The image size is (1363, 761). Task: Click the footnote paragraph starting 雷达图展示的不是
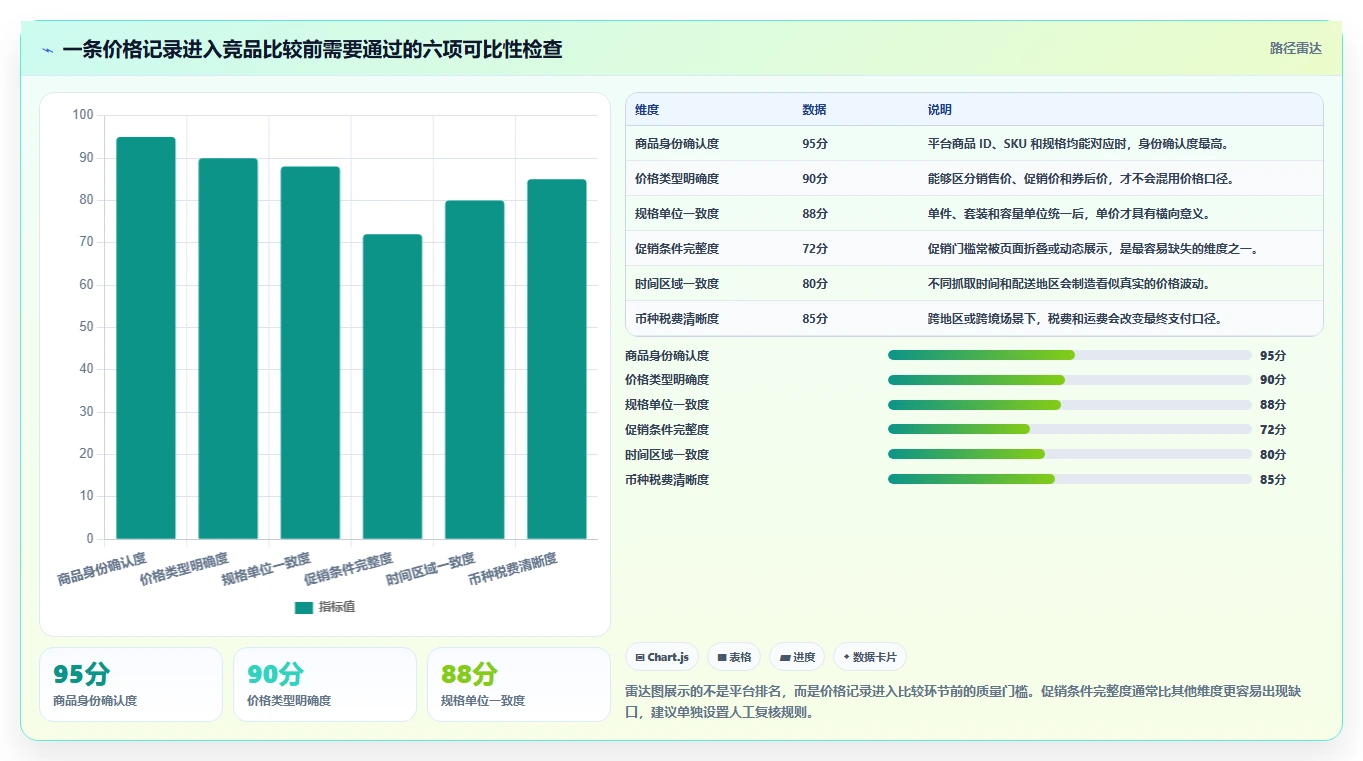tap(963, 702)
